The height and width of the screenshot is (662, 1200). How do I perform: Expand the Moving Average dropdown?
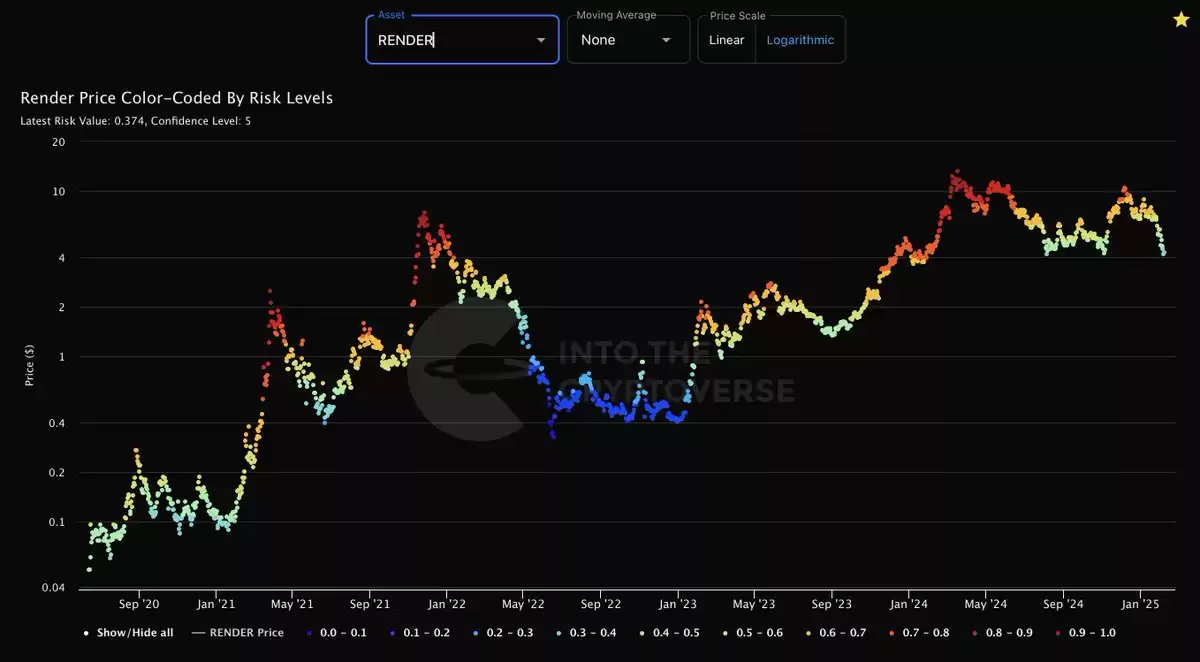pos(628,40)
